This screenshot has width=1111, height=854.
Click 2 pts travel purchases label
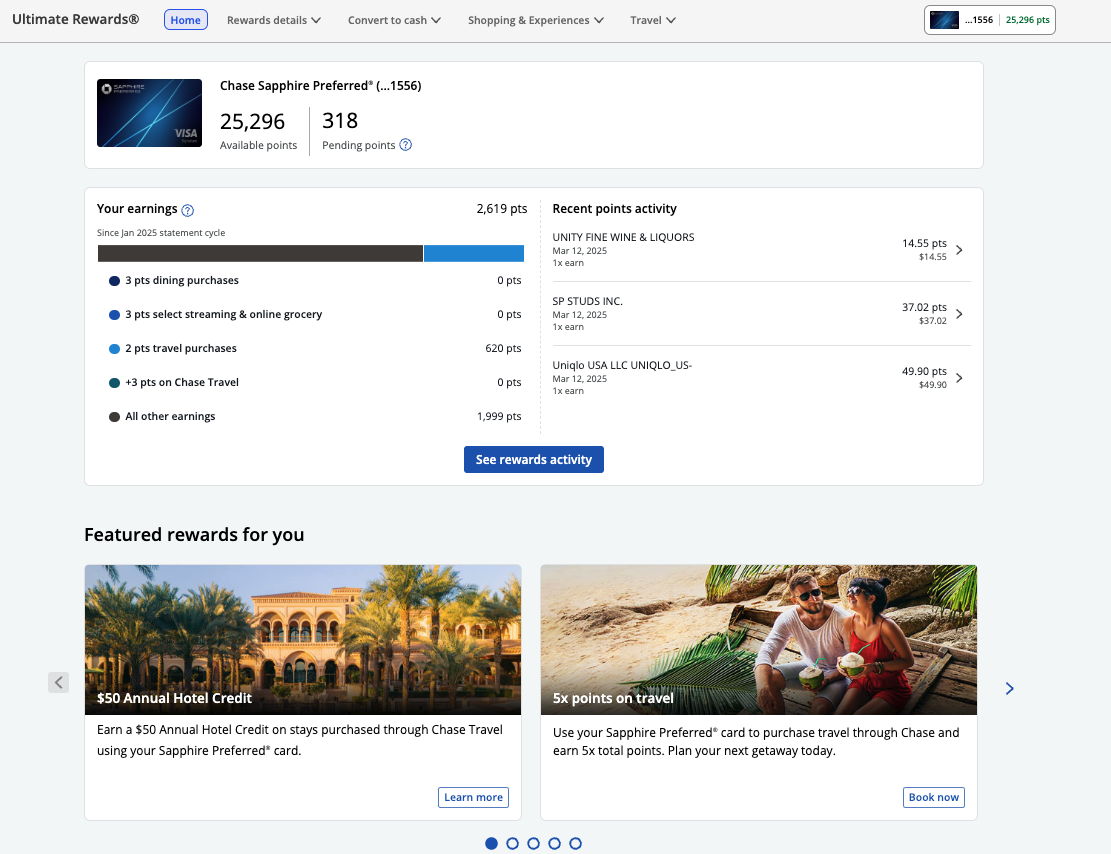181,349
